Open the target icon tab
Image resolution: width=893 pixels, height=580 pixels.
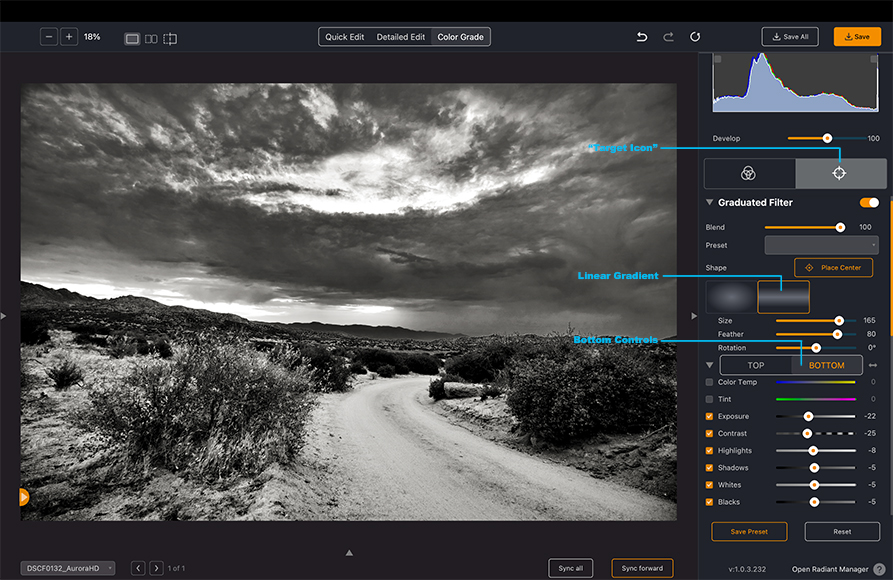(x=839, y=173)
